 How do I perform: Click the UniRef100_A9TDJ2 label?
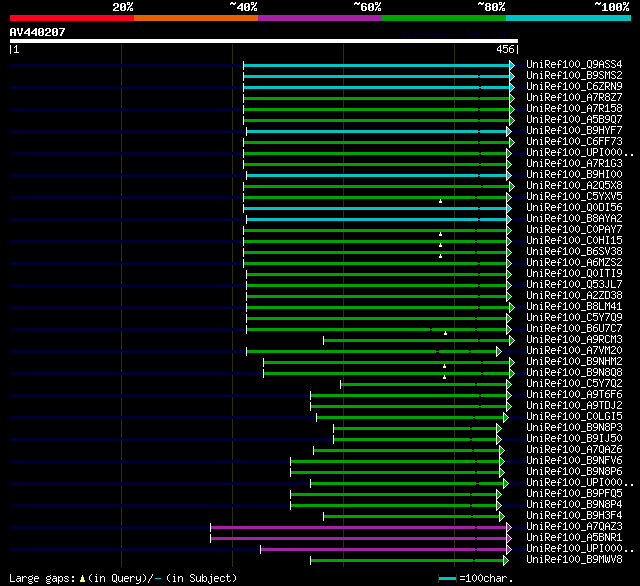pos(574,406)
